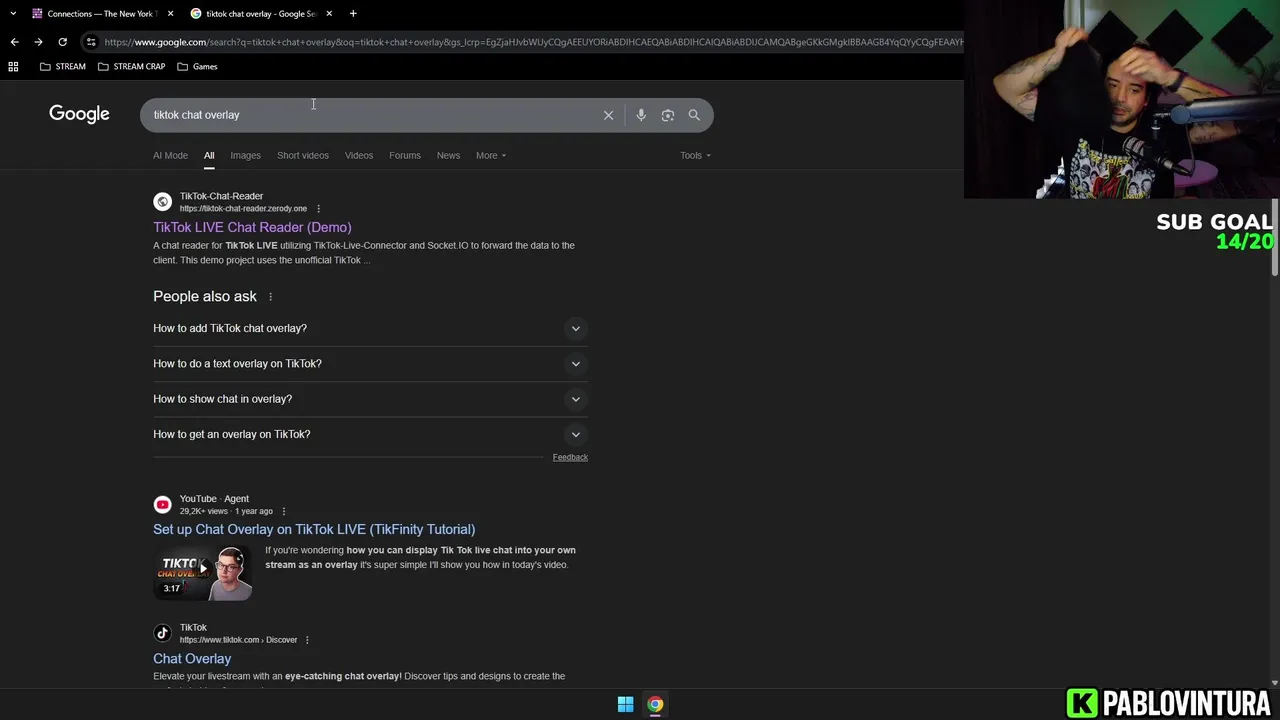Open the STREAM bookmarks folder

point(62,66)
